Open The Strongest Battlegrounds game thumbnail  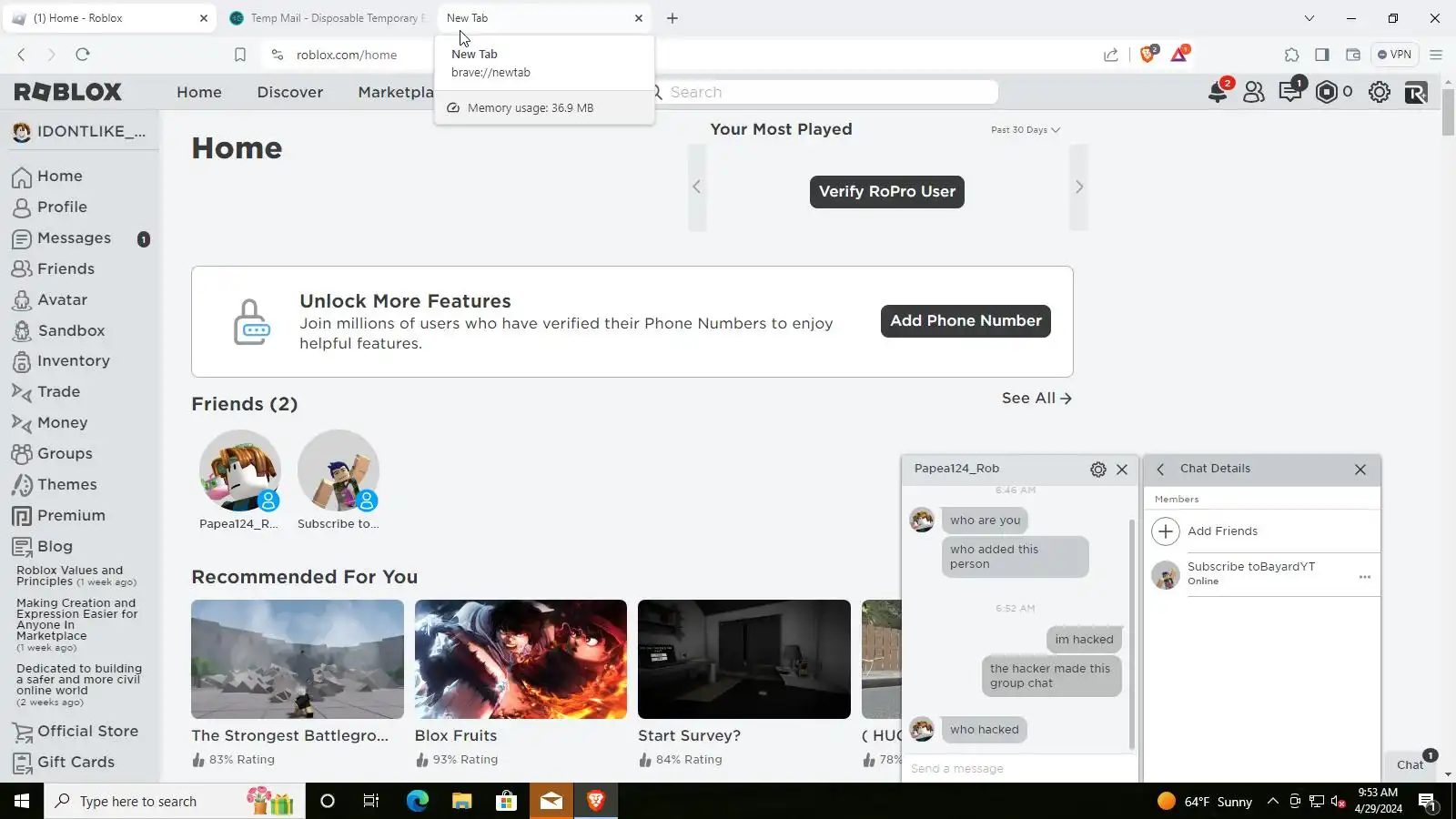[x=298, y=660]
